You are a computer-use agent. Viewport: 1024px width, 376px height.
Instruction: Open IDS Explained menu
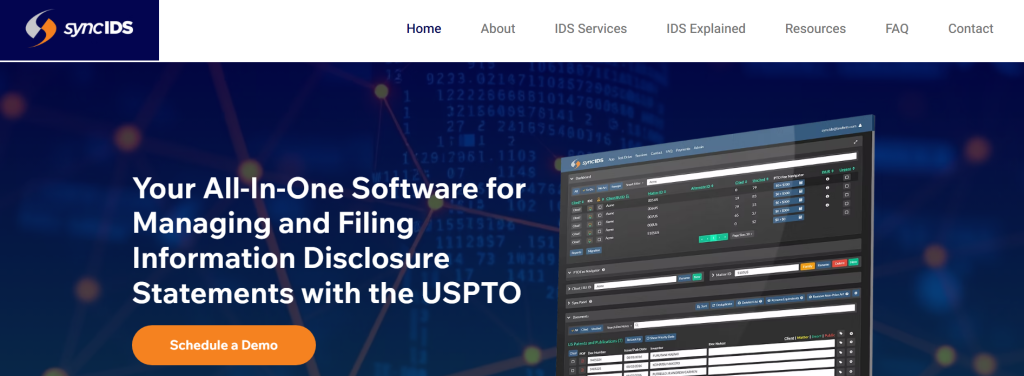(x=705, y=29)
